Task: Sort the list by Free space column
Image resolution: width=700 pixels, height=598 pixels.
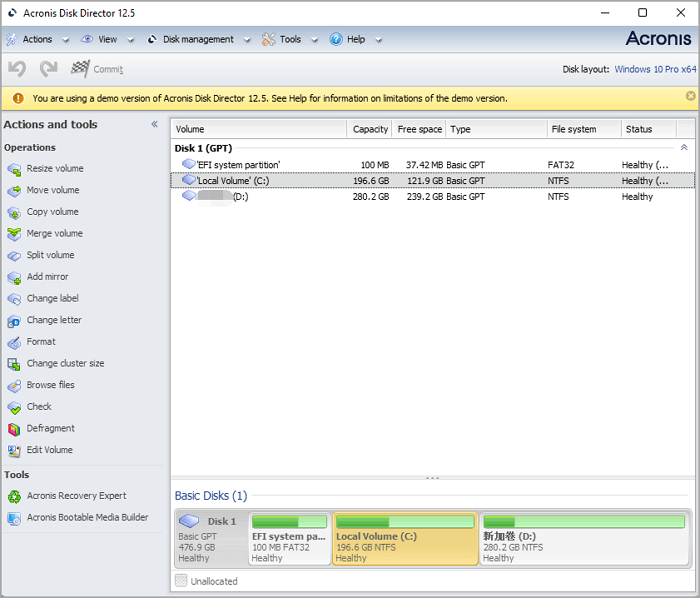Action: [419, 129]
